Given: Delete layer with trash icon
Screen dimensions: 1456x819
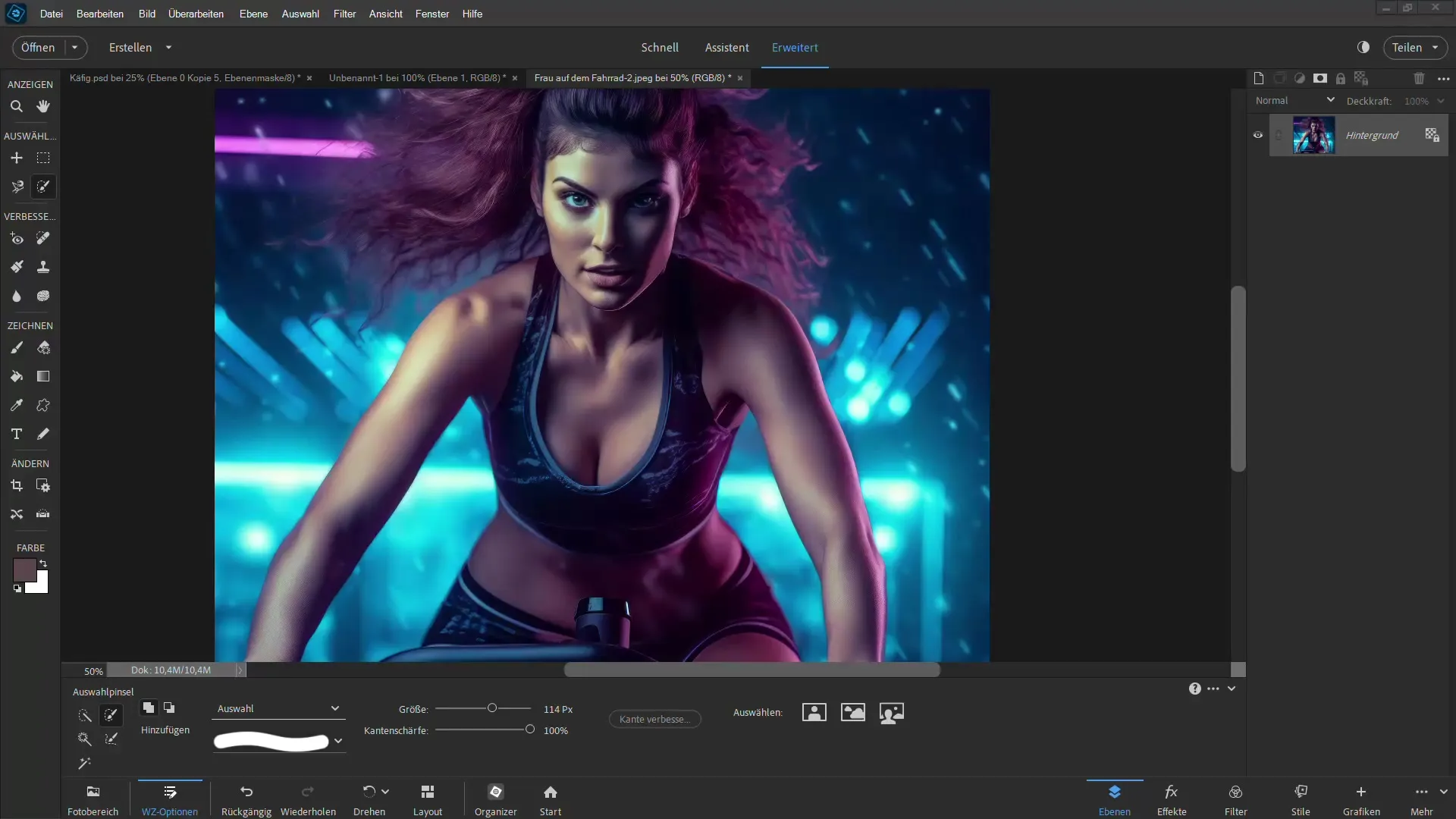Looking at the screenshot, I should pos(1420,78).
